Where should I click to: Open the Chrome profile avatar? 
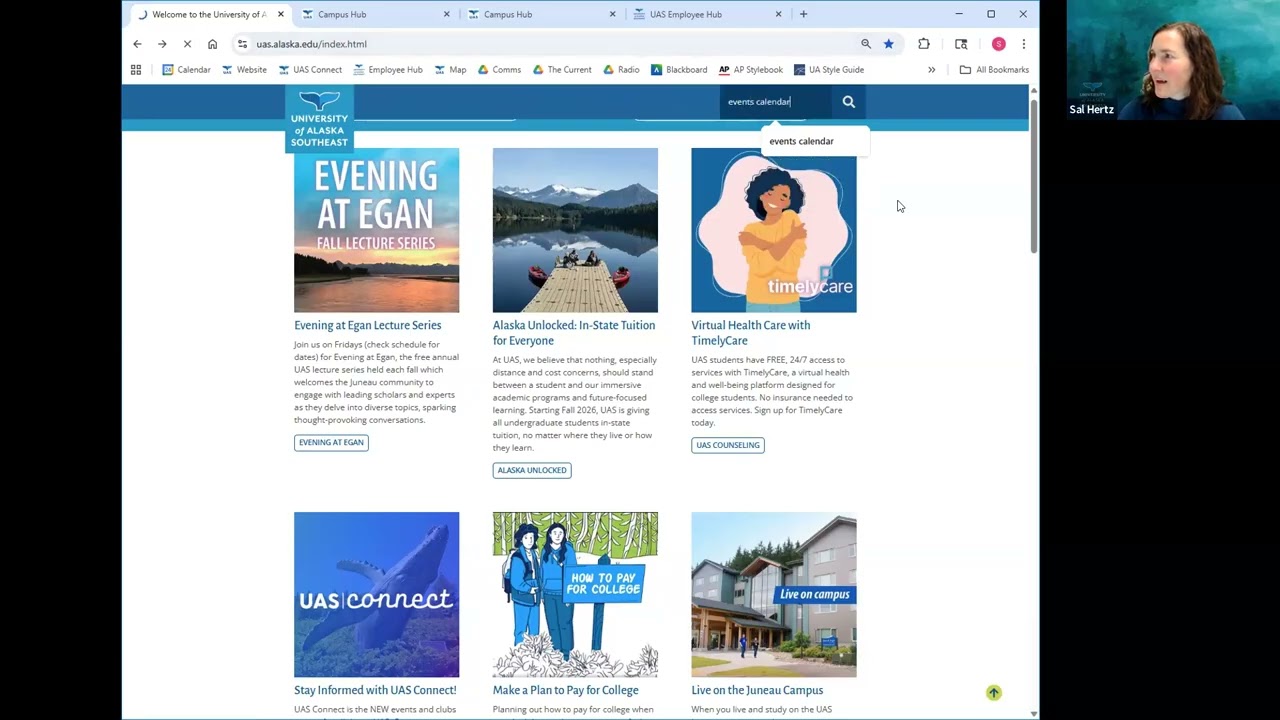pyautogui.click(x=998, y=44)
